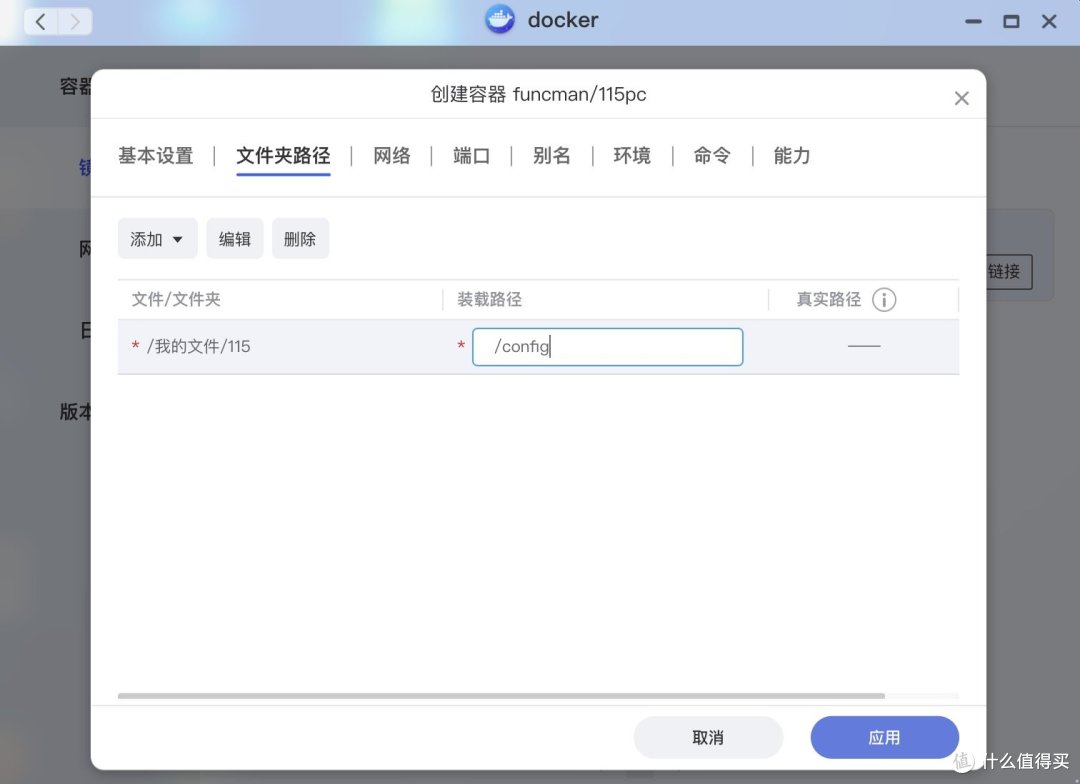Image resolution: width=1080 pixels, height=784 pixels.
Task: Switch to the 网络 tab
Action: (x=391, y=156)
